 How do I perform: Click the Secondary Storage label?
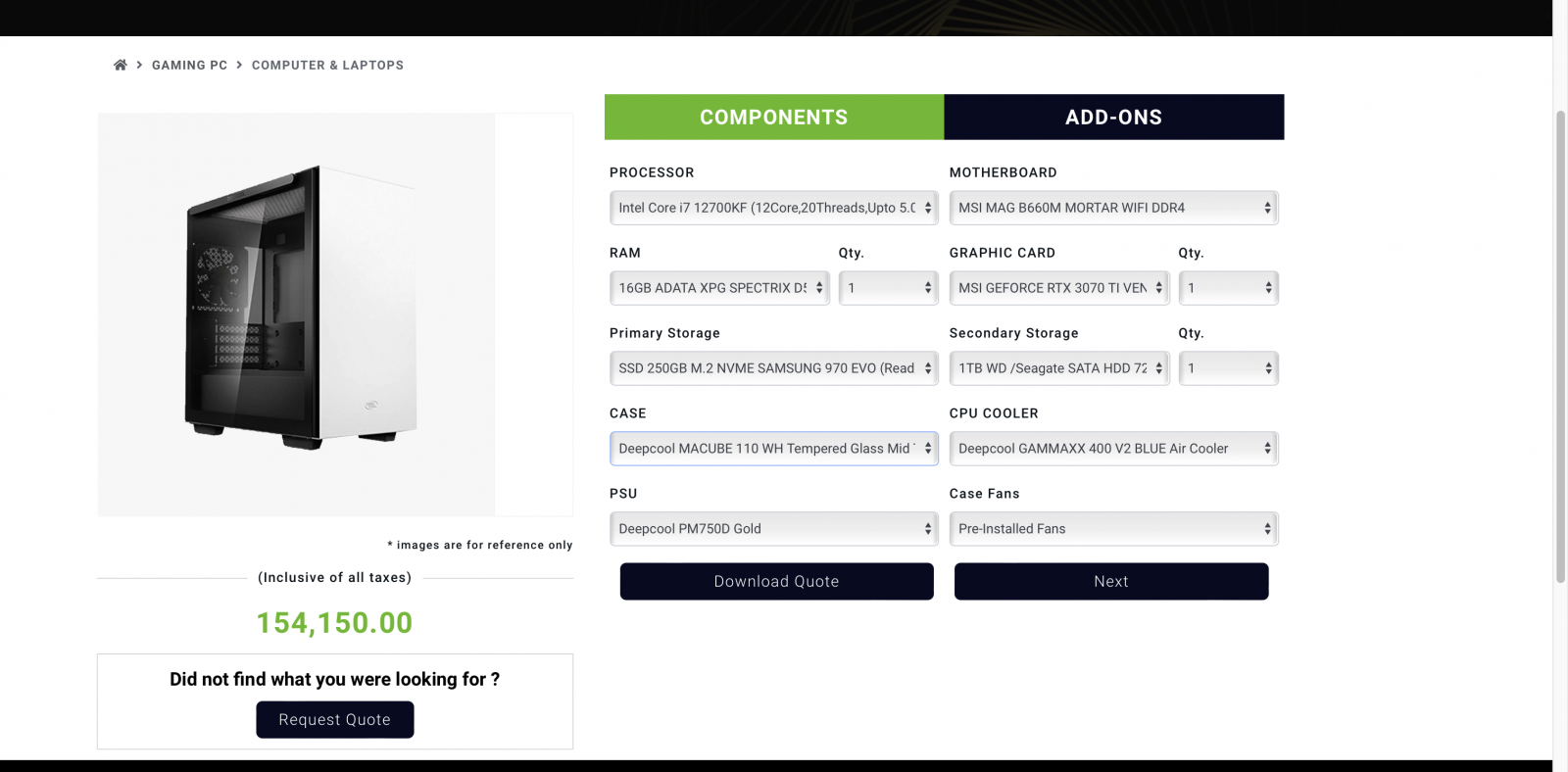pos(1014,333)
